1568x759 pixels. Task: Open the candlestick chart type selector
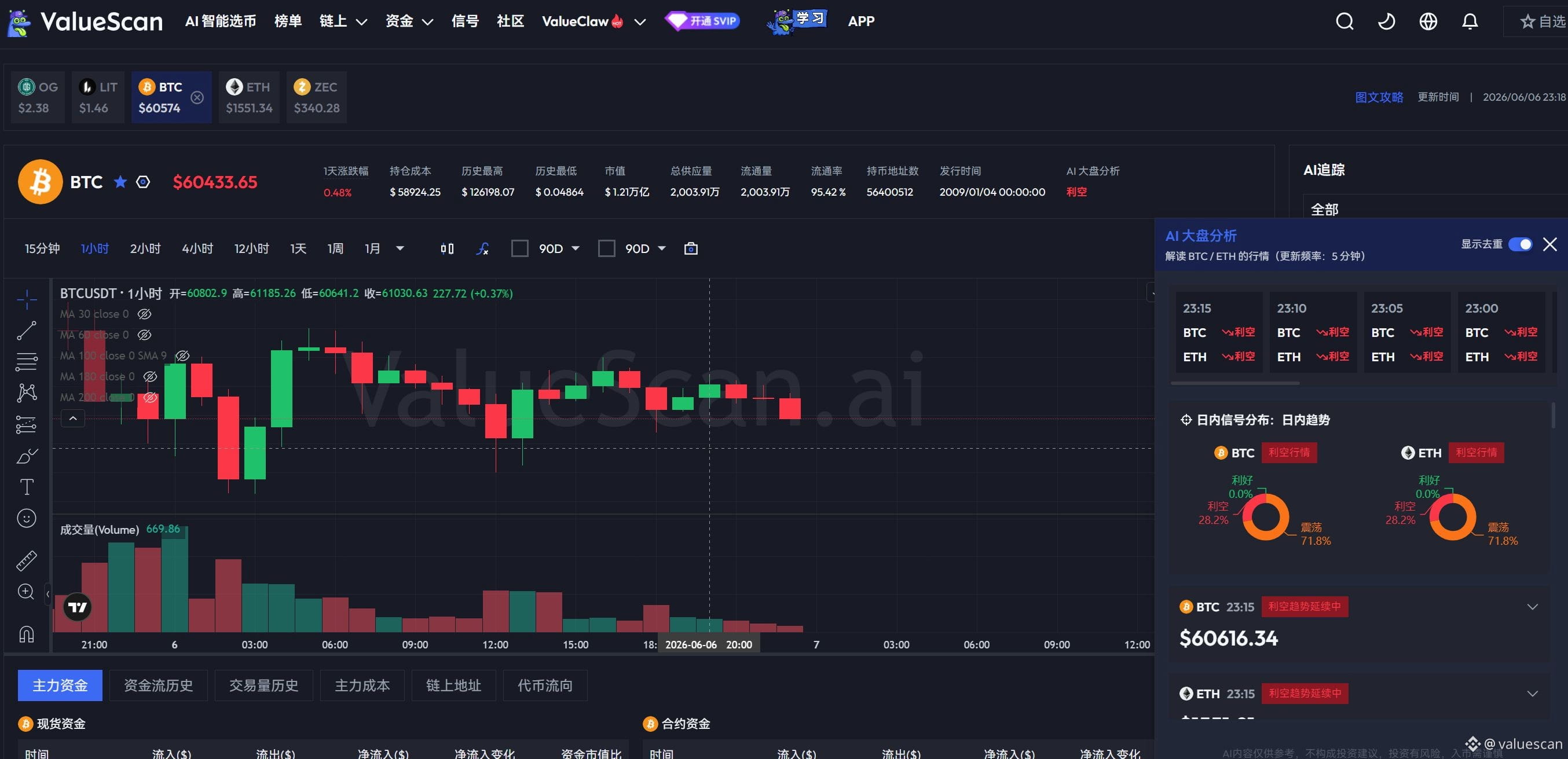[447, 248]
